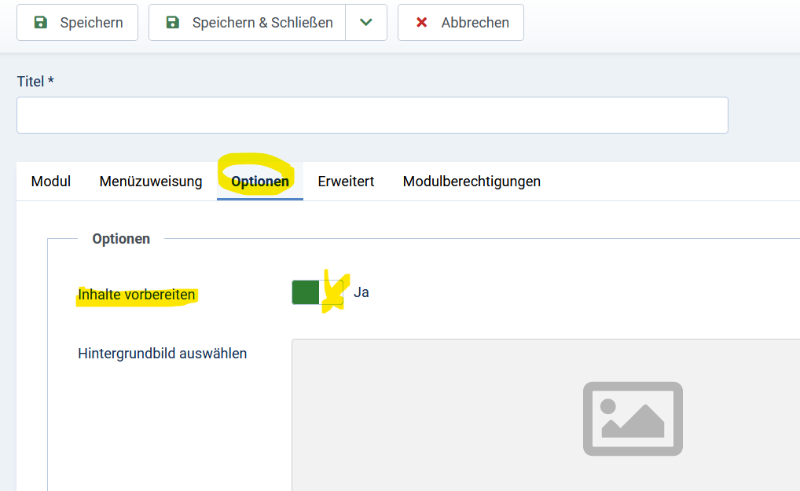
Task: Open the Menüzuweisung tab
Action: 151,181
